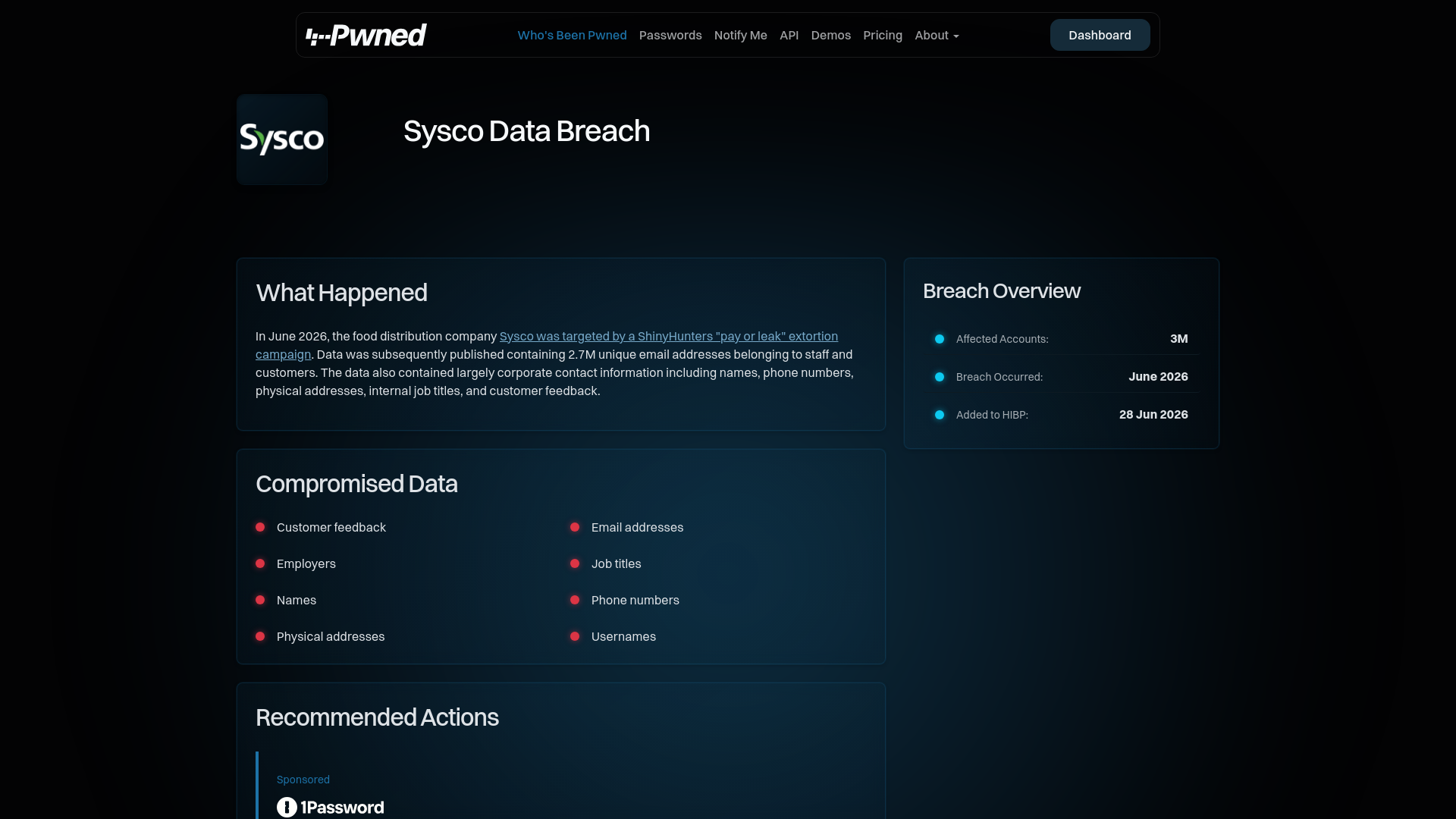The image size is (1456, 819).
Task: View the Pricing page
Action: coord(883,35)
